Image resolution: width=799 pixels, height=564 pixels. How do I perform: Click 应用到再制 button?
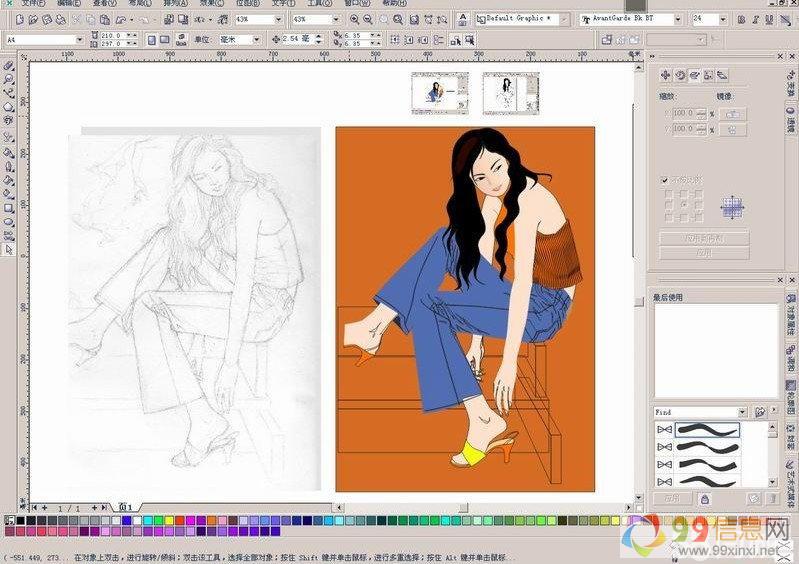704,239
